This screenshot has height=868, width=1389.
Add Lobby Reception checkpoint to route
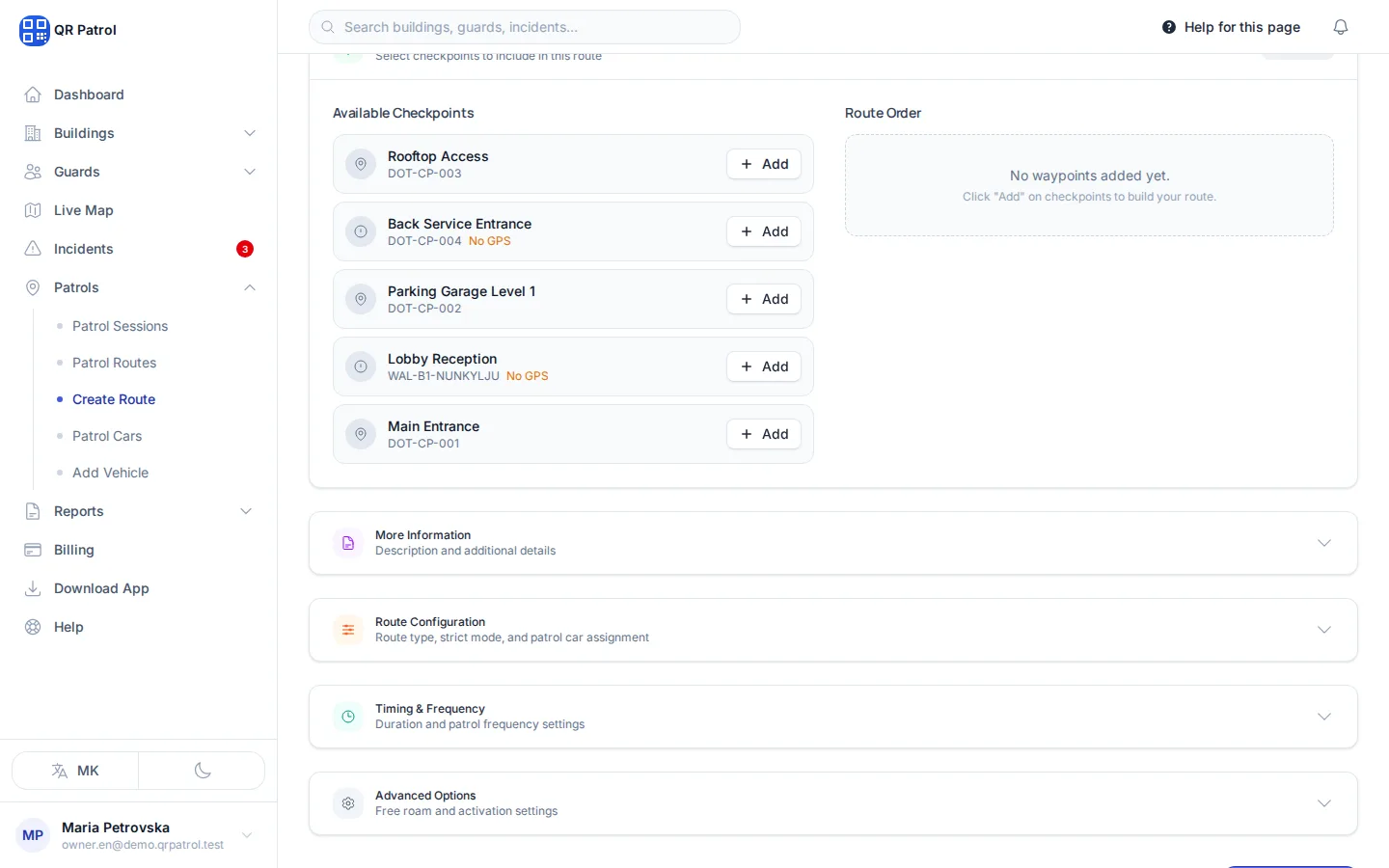pos(764,366)
